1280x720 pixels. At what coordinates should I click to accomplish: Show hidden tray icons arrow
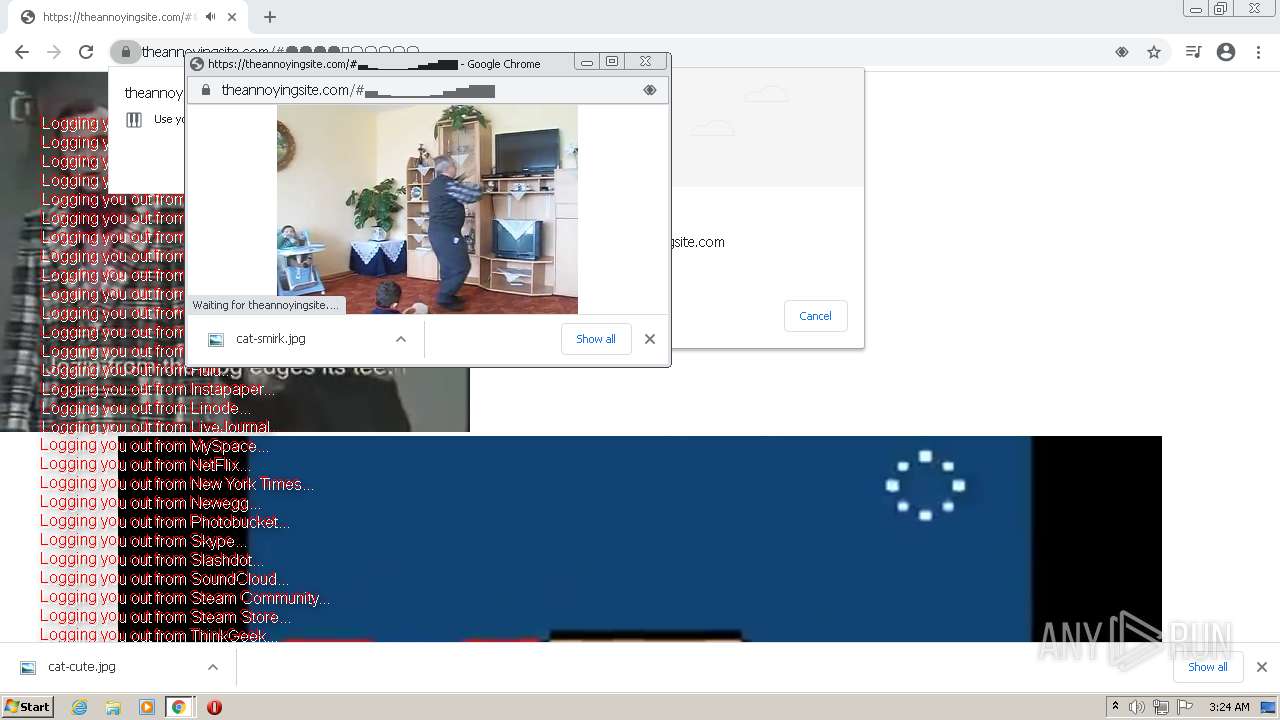(x=1115, y=707)
